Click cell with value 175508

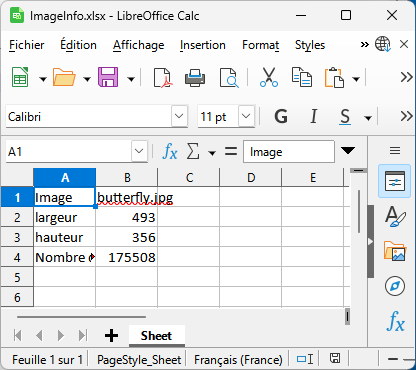127,257
